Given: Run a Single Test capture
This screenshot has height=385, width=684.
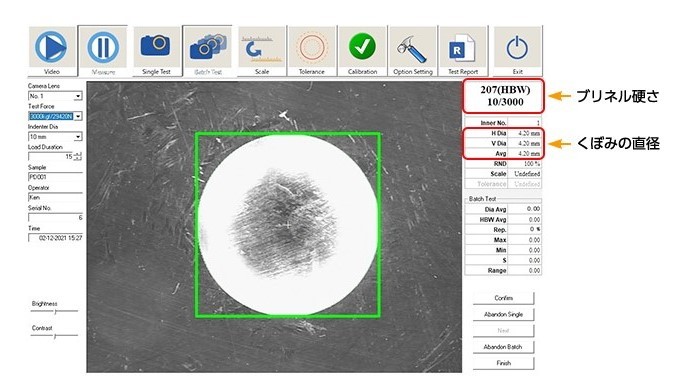Looking at the screenshot, I should 156,51.
